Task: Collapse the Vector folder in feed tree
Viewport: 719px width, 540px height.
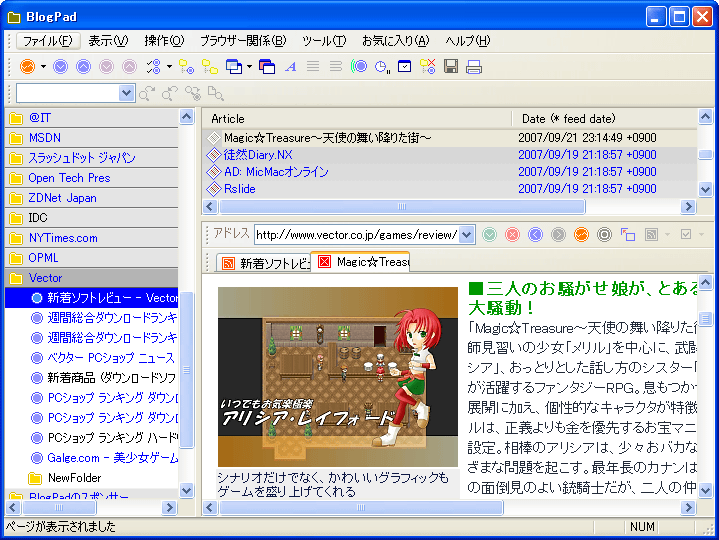Action: click(x=92, y=278)
